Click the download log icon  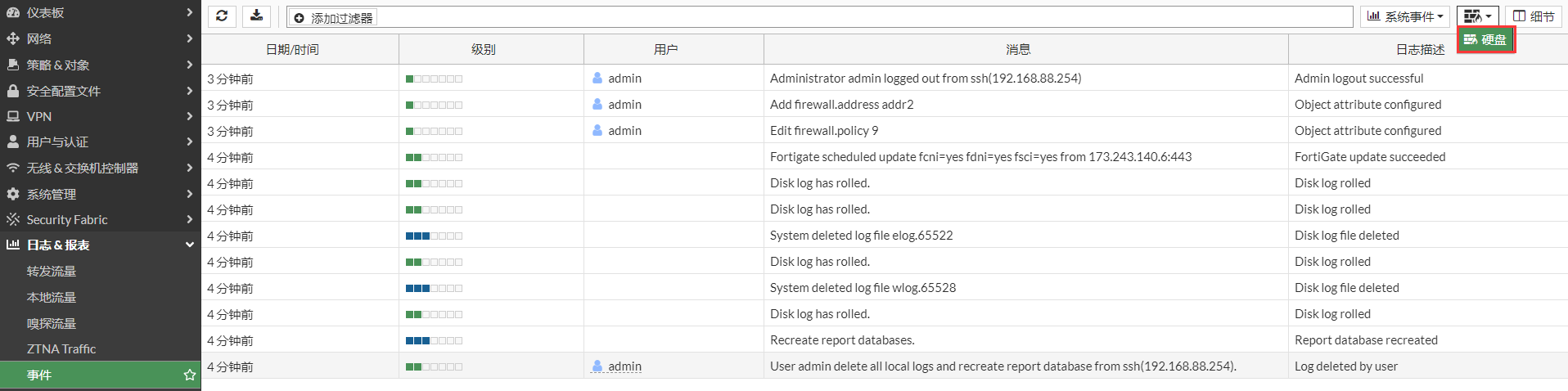[257, 16]
